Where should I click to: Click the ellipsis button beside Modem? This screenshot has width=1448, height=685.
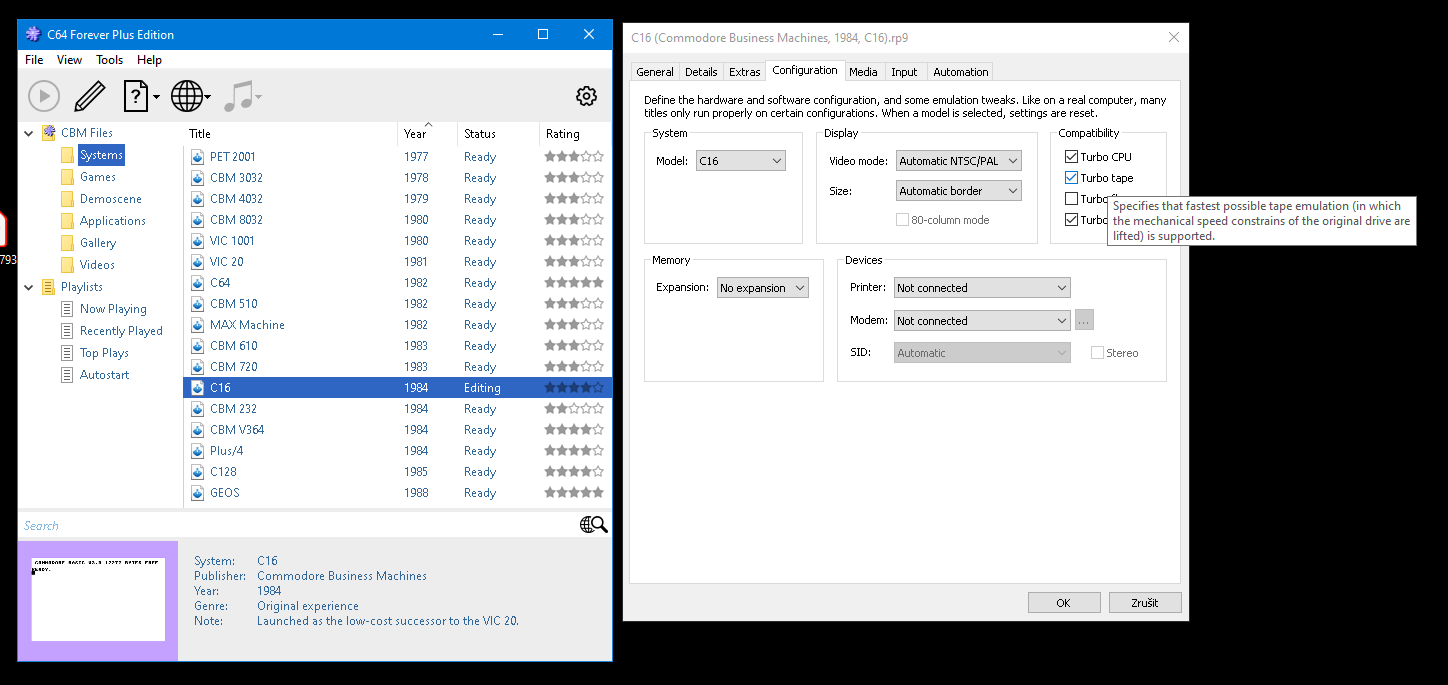click(x=1085, y=321)
